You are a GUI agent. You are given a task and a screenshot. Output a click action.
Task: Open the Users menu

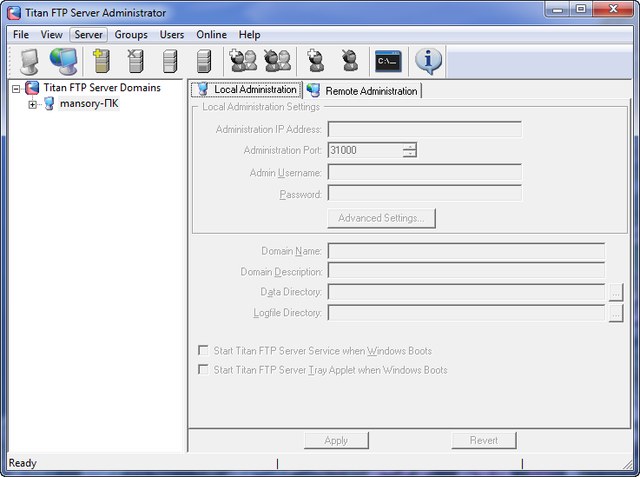tap(172, 35)
